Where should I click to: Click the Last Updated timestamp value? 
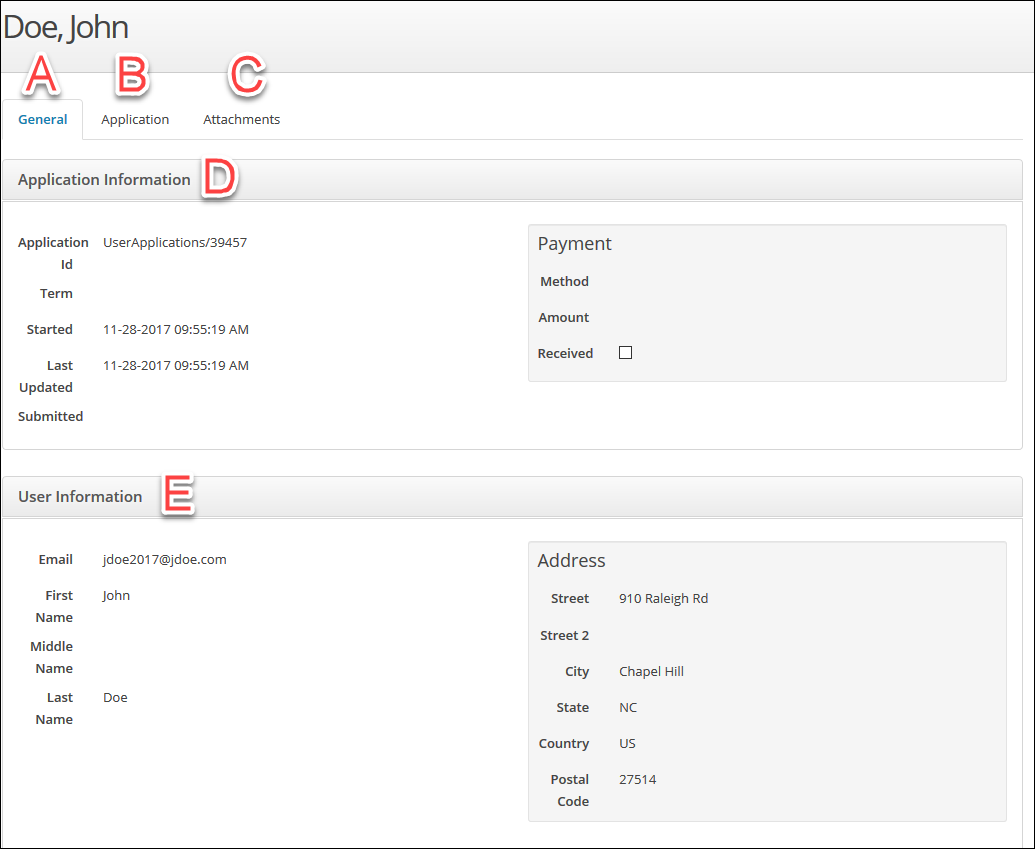[175, 365]
